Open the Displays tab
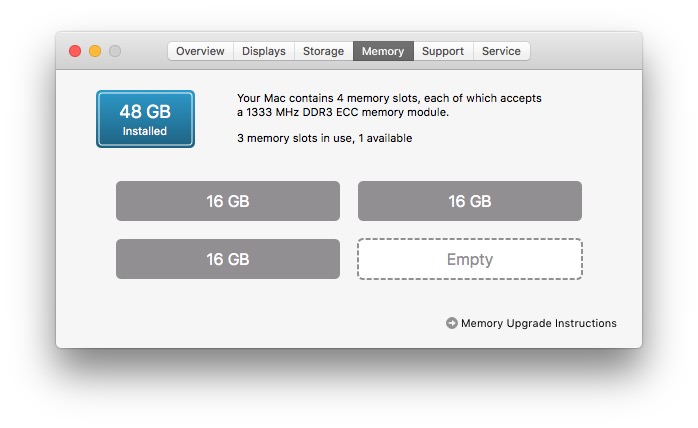 pyautogui.click(x=264, y=51)
